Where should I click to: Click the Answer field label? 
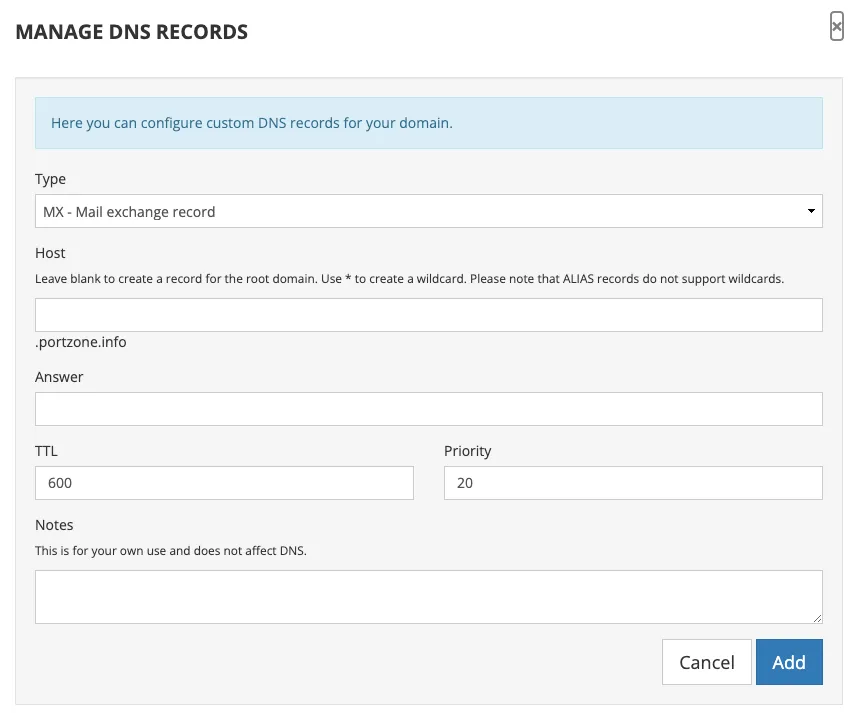pyautogui.click(x=59, y=377)
